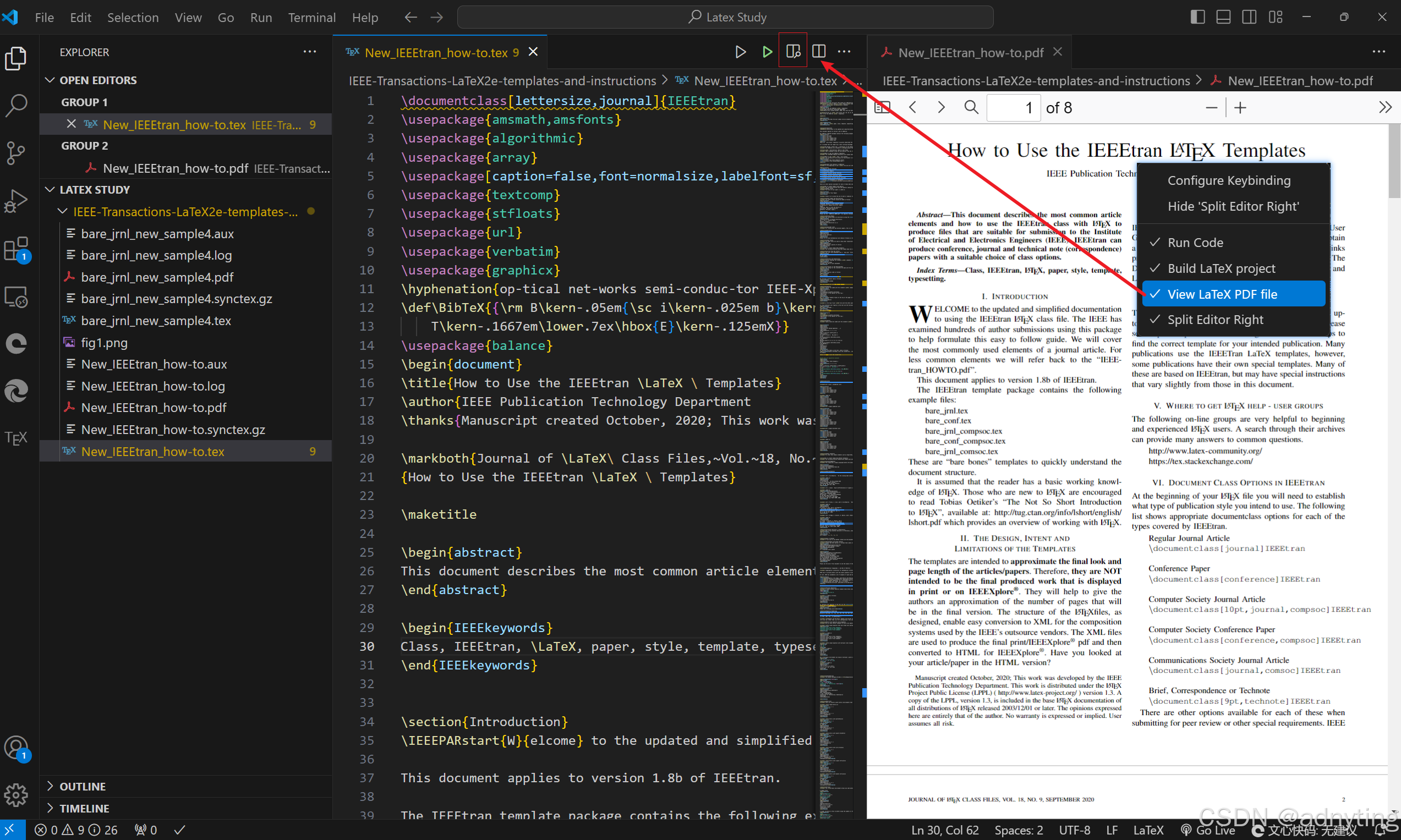Select Configure Keybinding menu entry

pyautogui.click(x=1234, y=180)
